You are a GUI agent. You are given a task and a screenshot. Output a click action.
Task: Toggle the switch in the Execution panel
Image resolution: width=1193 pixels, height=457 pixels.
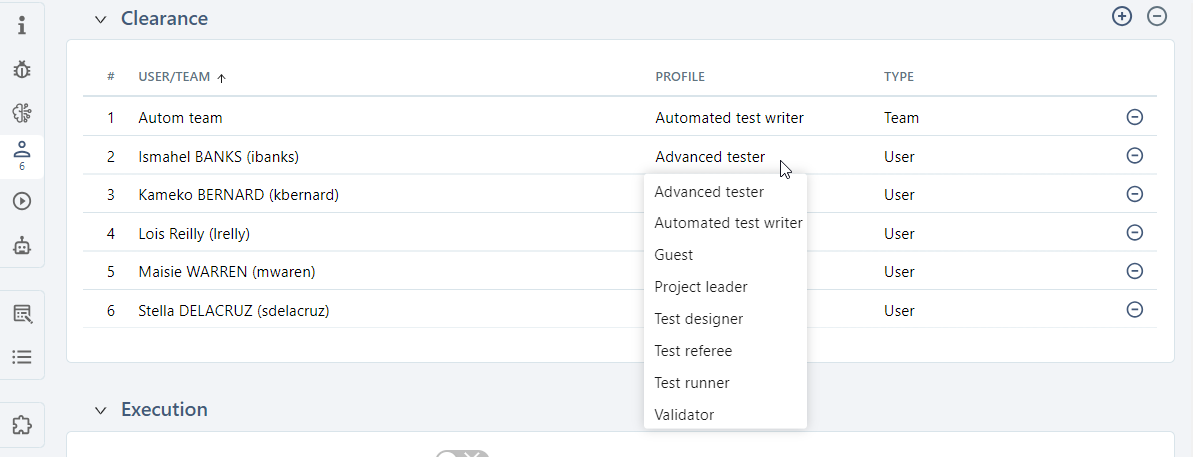pos(461,455)
